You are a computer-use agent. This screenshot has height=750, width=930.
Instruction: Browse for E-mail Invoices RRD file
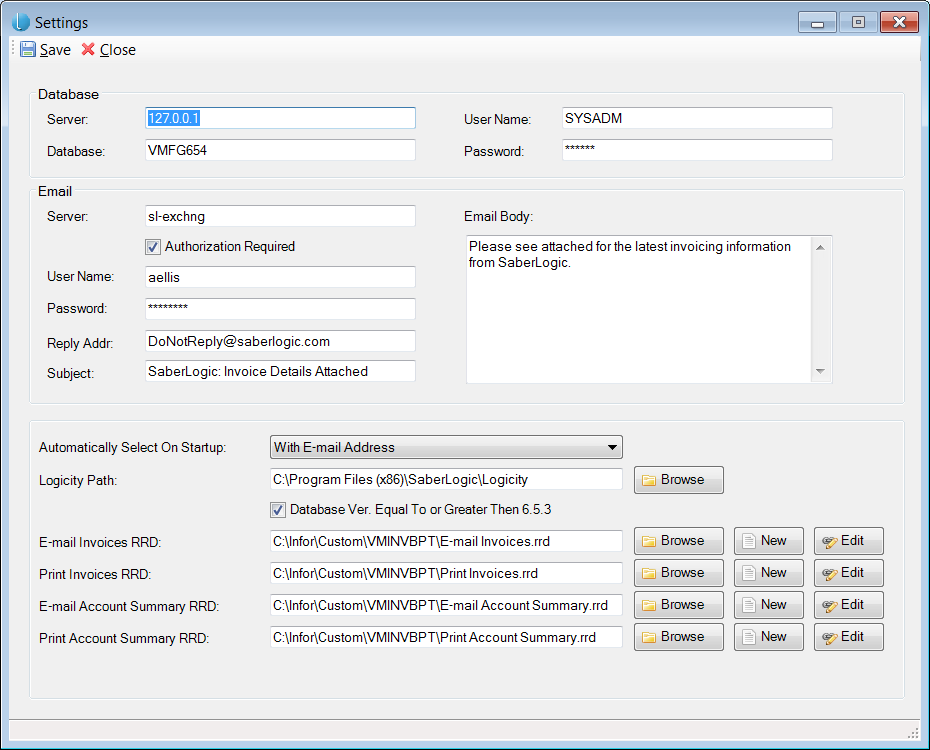(x=678, y=541)
